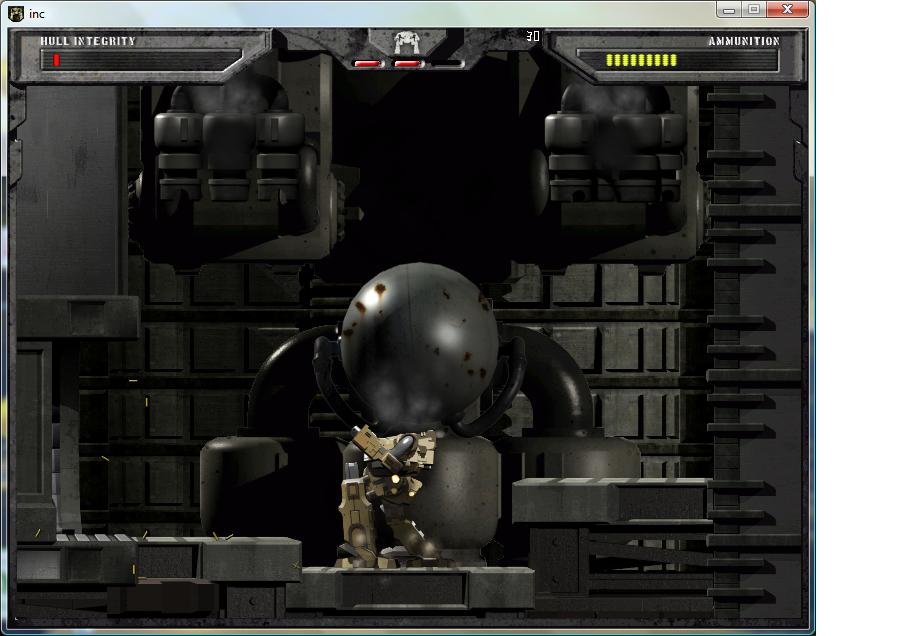Click the tan camouflage mech character

click(x=387, y=497)
